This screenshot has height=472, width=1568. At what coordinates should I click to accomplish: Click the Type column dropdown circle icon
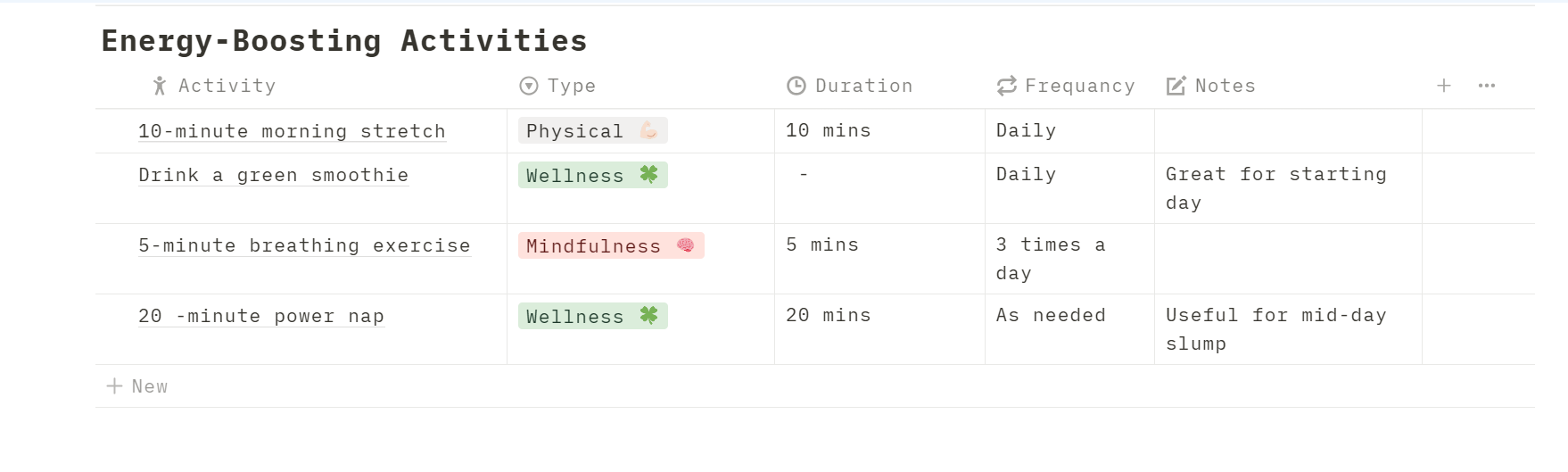[529, 86]
